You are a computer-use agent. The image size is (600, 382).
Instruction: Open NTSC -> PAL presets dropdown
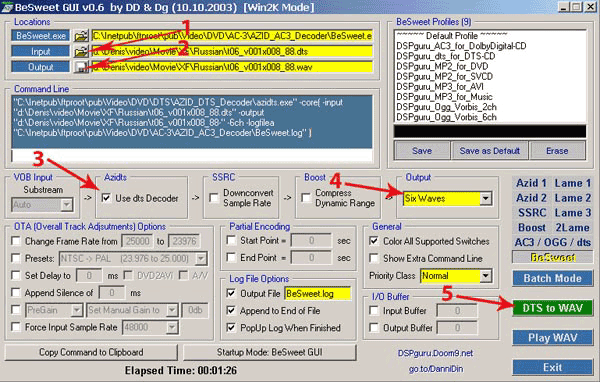[x=201, y=259]
